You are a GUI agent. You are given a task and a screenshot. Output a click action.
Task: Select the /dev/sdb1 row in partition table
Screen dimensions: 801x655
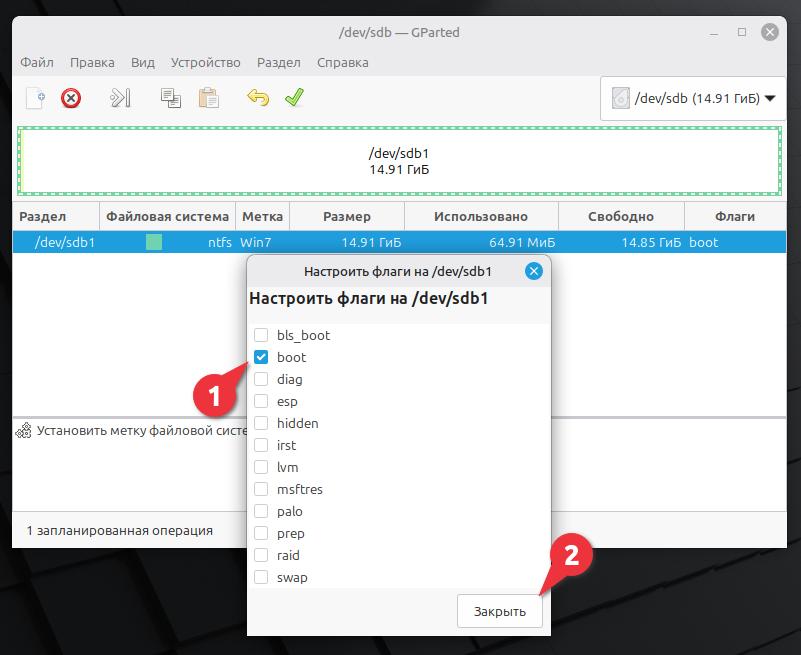click(399, 242)
